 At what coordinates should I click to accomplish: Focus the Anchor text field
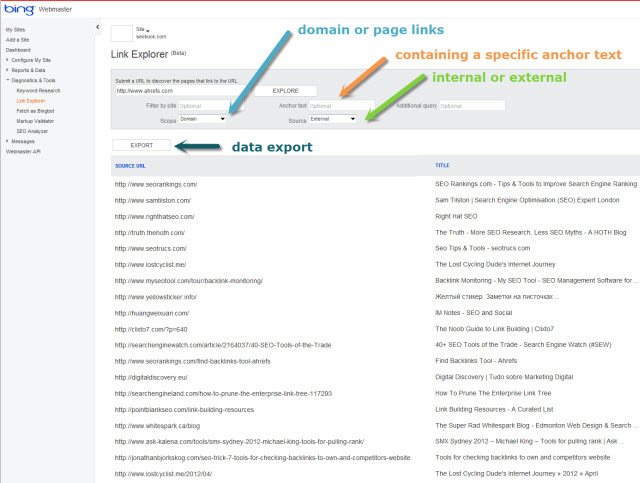click(341, 106)
